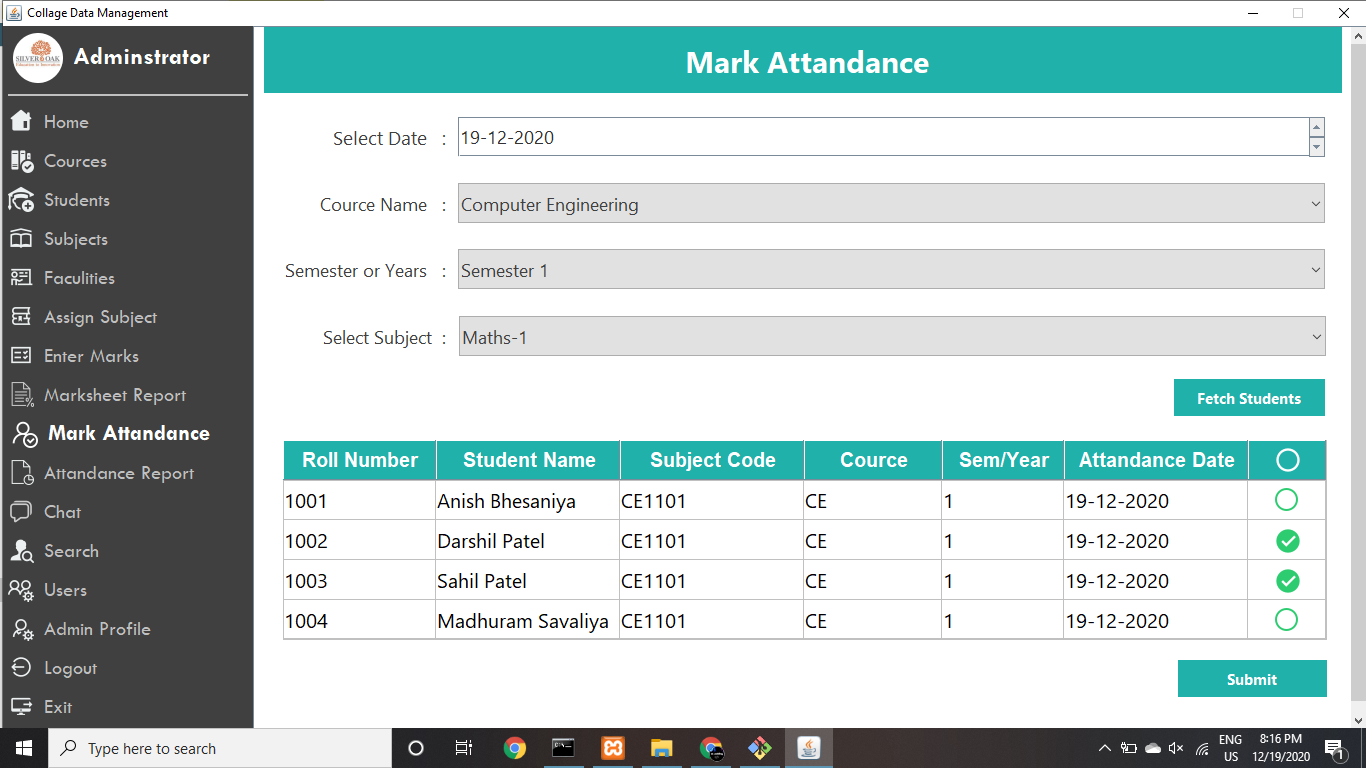Open the Home menu item
This screenshot has height=768, width=1366.
coord(66,122)
